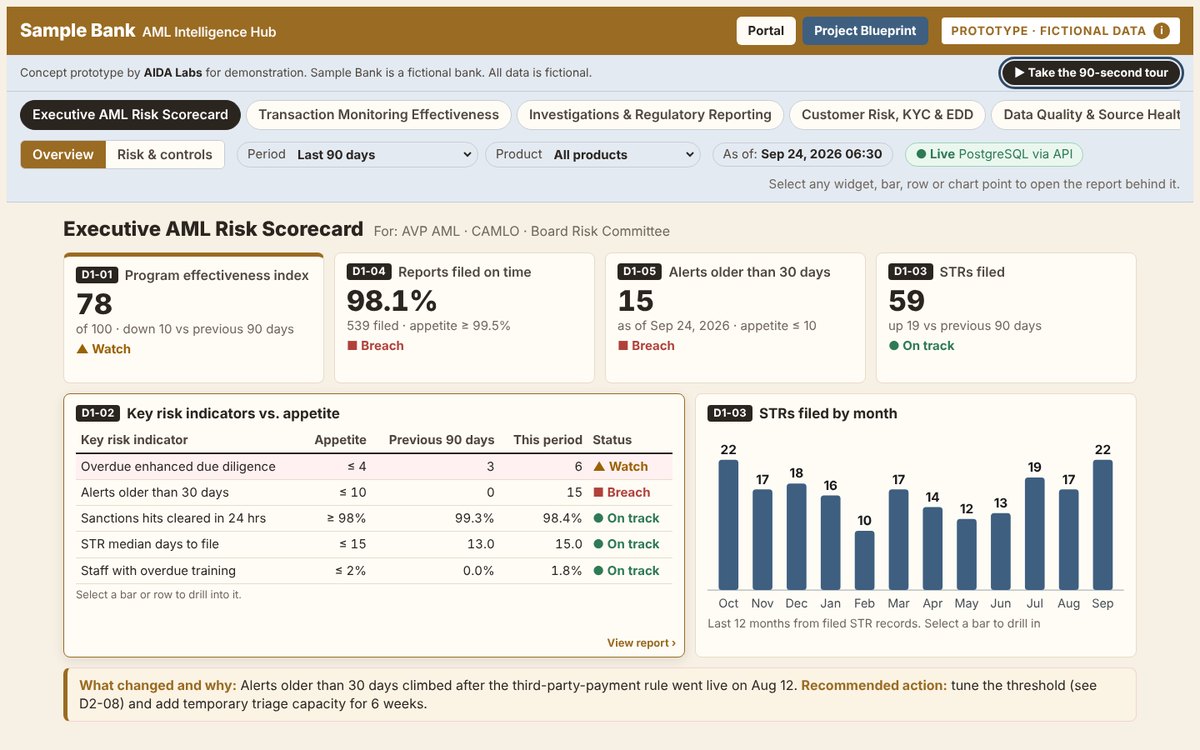Image resolution: width=1200 pixels, height=750 pixels.
Task: Click the Live PostgreSQL via API status badge
Action: (x=993, y=155)
